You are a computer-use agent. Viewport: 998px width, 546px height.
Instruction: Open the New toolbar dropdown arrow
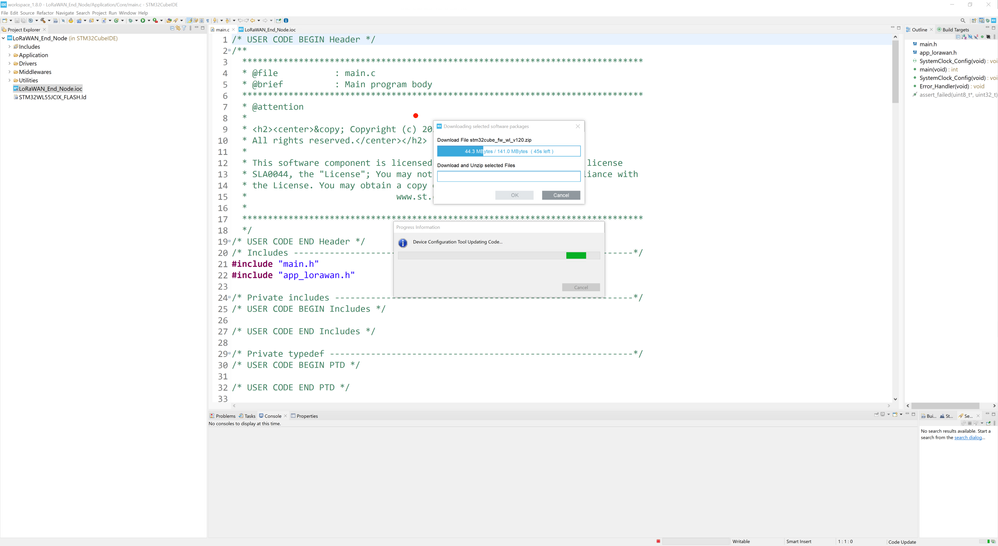point(11,20)
